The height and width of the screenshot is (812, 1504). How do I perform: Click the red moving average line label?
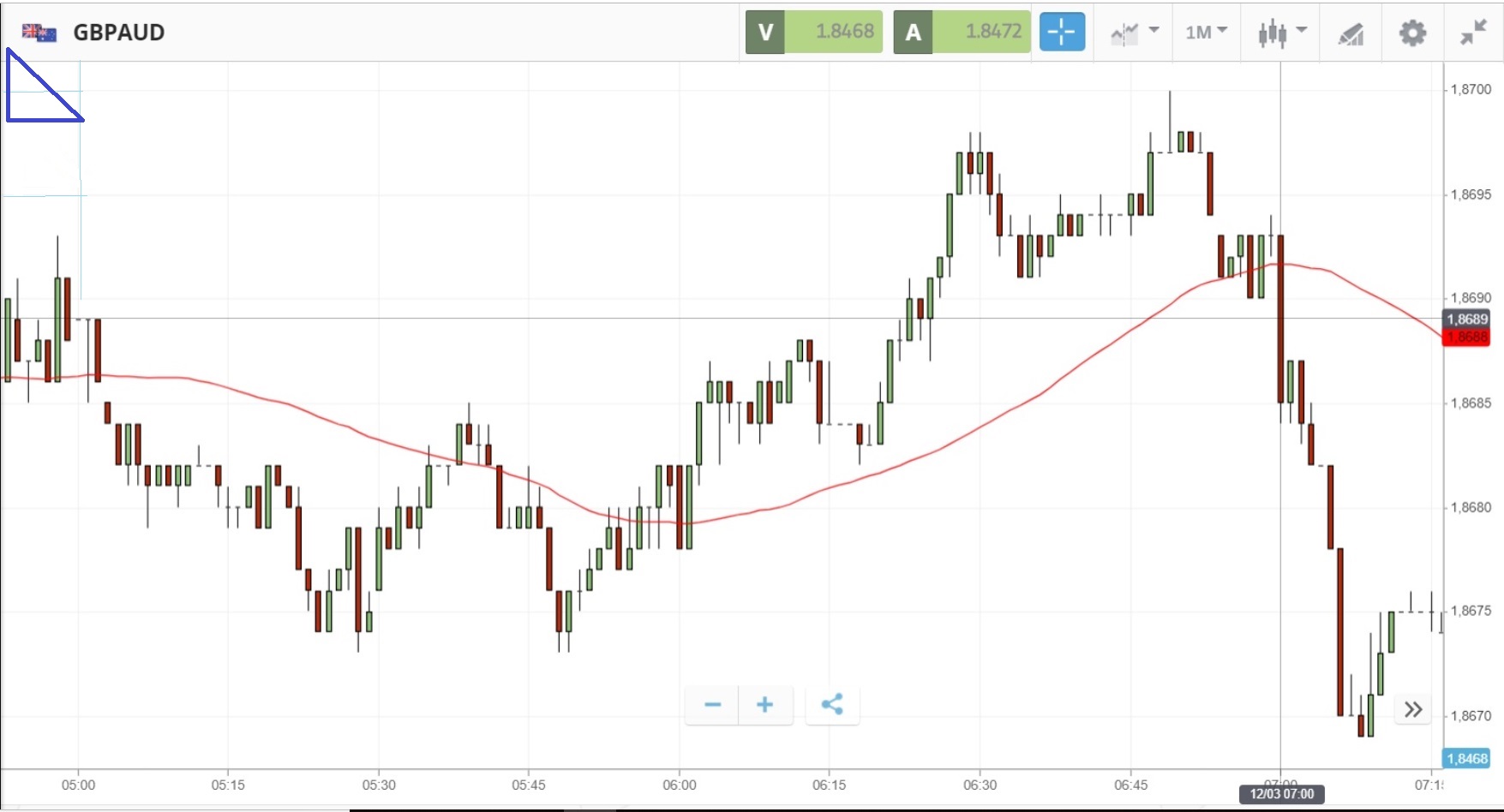pos(1467,337)
